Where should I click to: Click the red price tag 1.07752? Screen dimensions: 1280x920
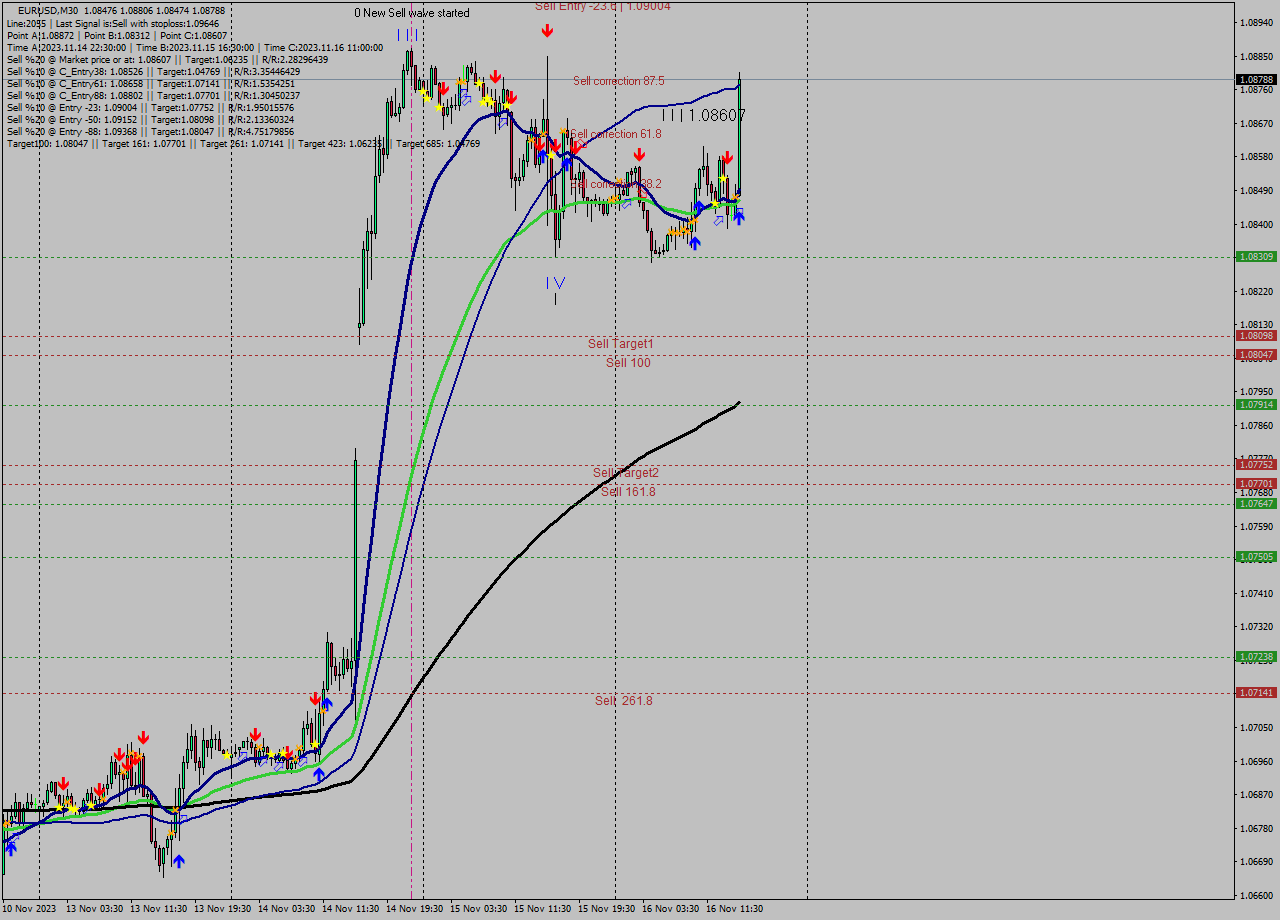1256,465
